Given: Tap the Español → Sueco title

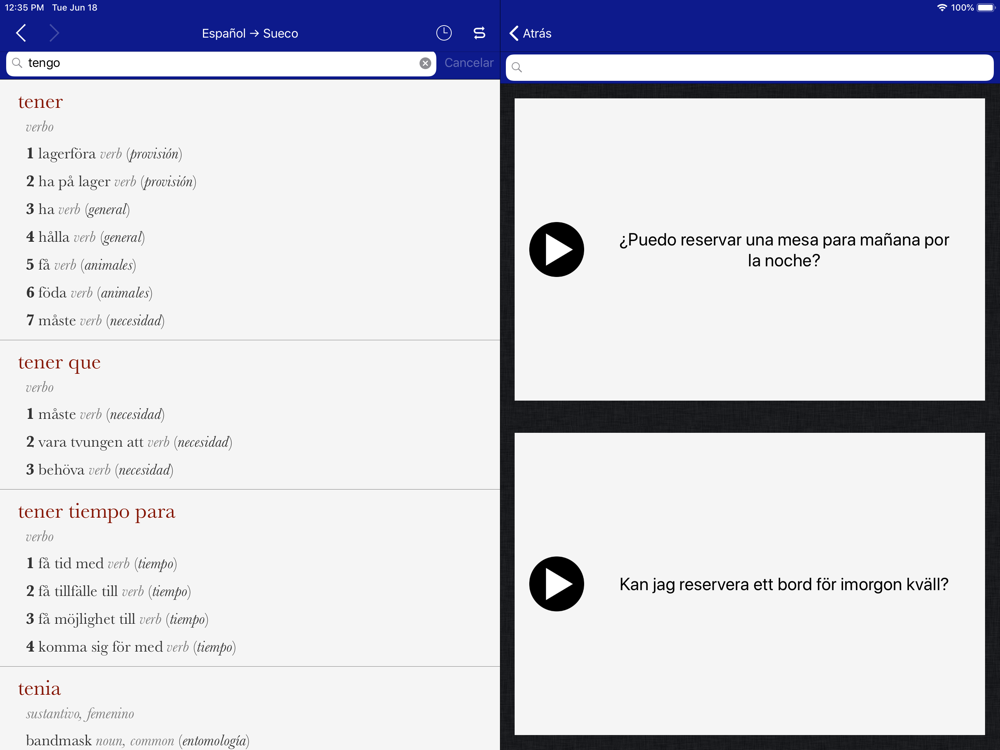Looking at the screenshot, I should pos(250,33).
